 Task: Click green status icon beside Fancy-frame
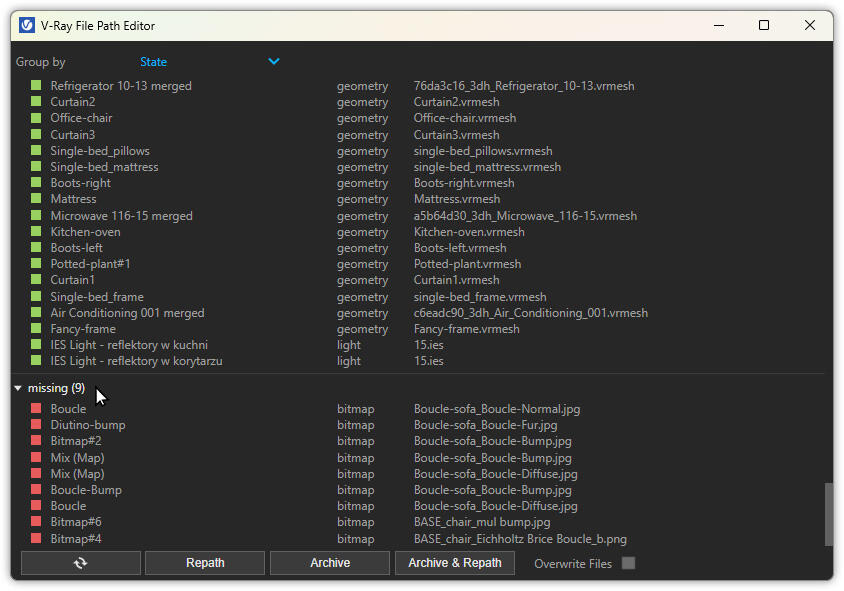tap(36, 329)
